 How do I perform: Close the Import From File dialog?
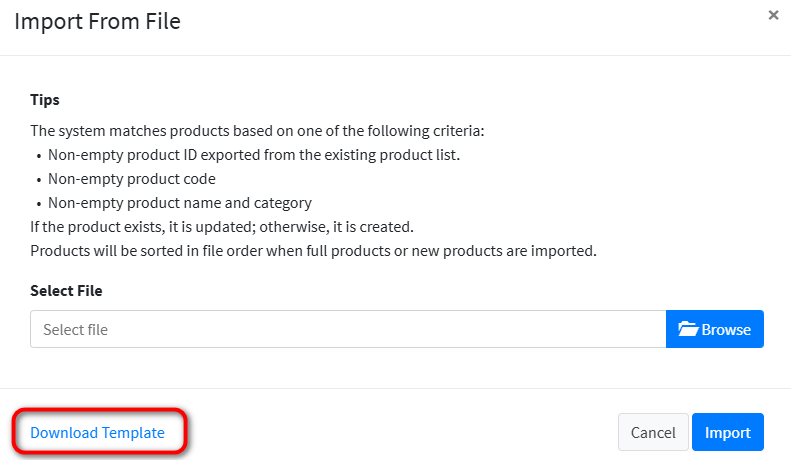point(773,16)
